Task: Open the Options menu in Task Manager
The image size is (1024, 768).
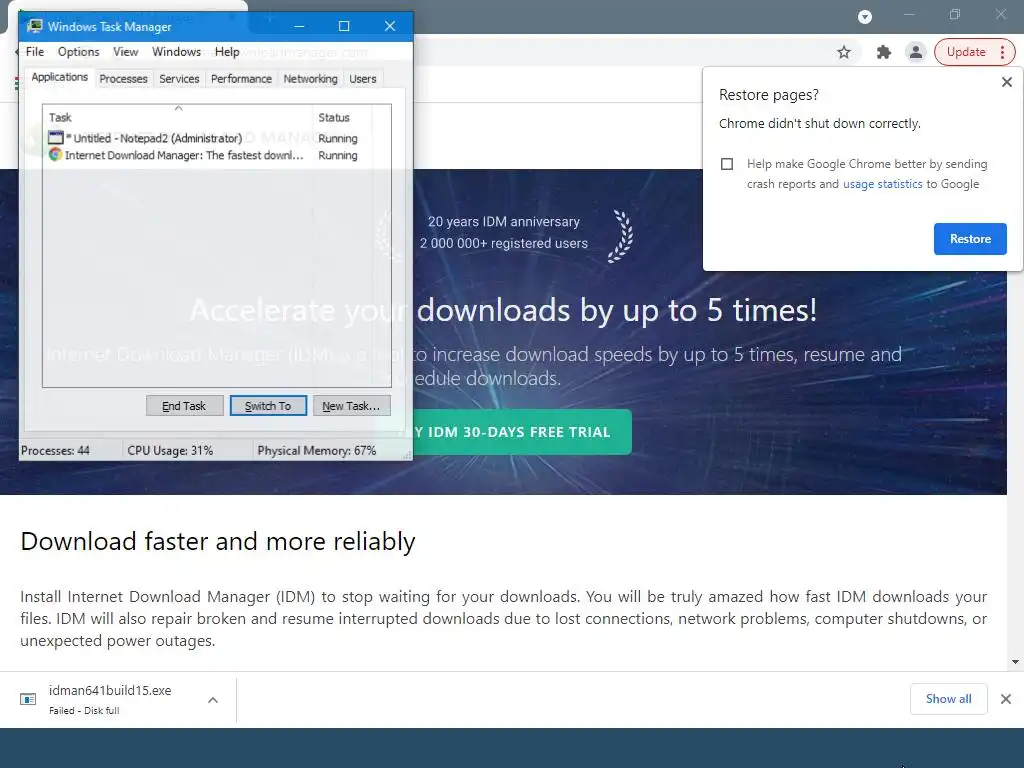Action: click(78, 52)
